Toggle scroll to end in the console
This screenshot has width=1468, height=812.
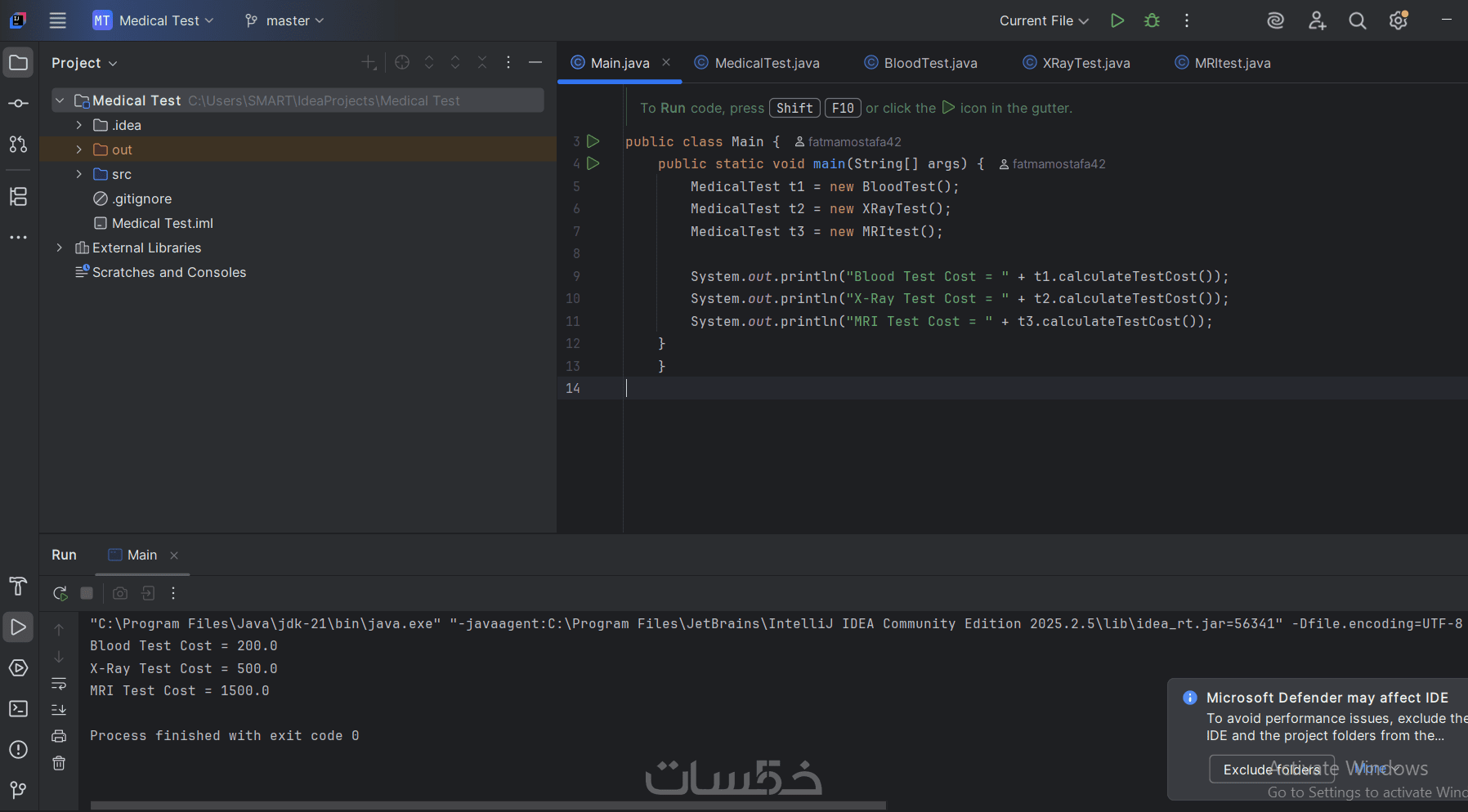point(59,709)
